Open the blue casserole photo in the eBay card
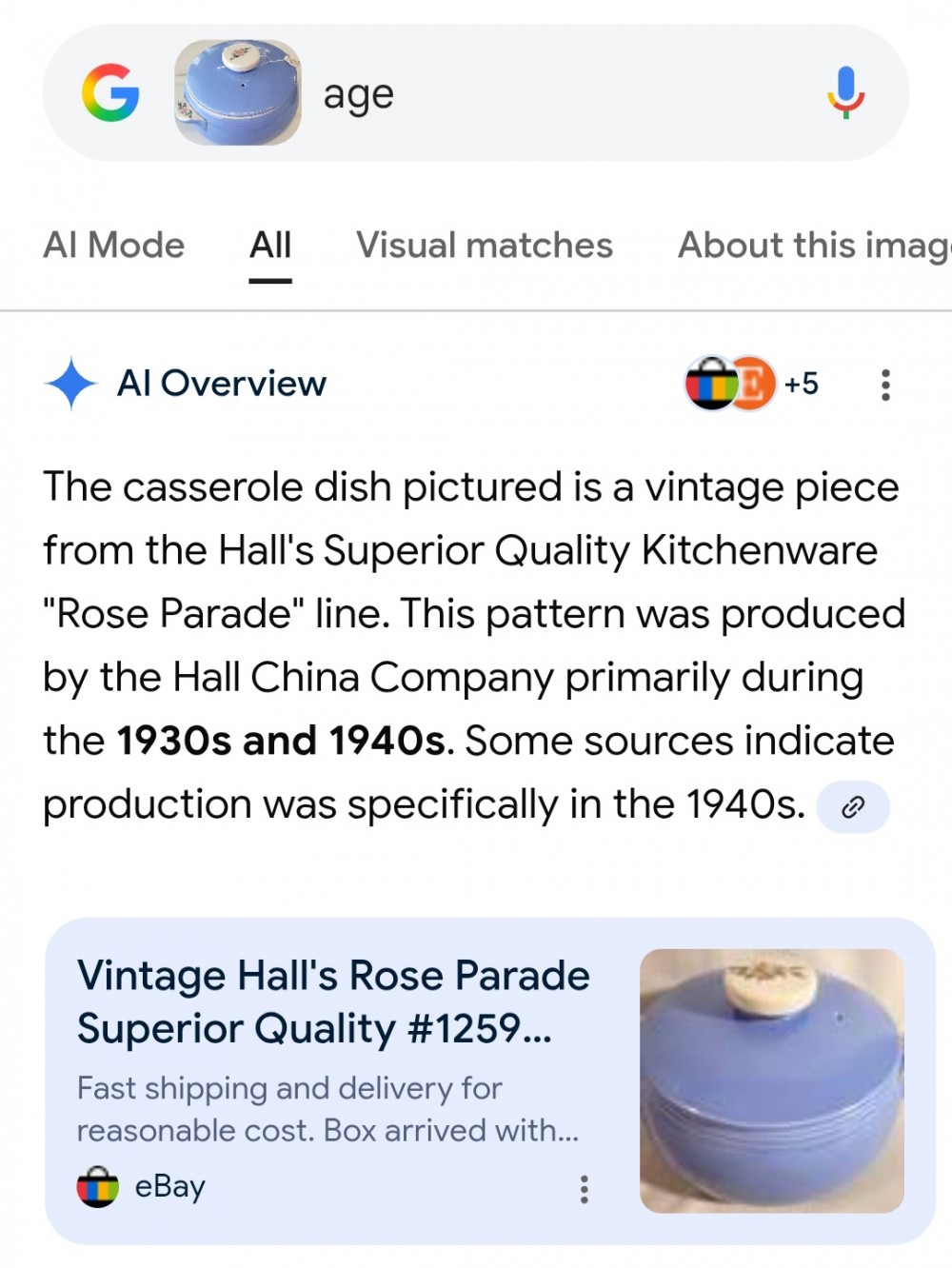Viewport: 952px width, 1268px height. [x=772, y=1080]
